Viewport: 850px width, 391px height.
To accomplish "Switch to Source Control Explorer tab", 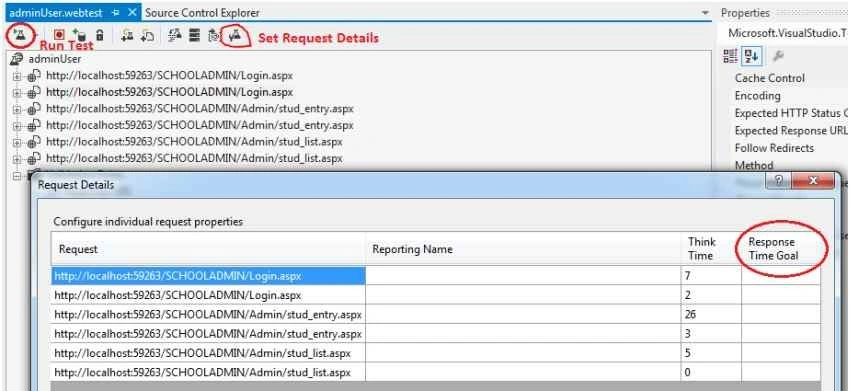I will pyautogui.click(x=202, y=12).
